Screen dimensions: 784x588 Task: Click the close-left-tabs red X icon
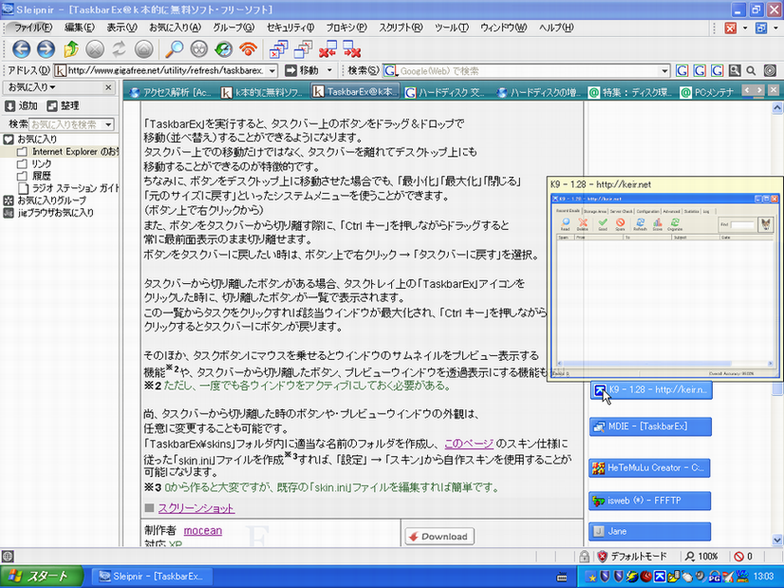click(x=328, y=49)
